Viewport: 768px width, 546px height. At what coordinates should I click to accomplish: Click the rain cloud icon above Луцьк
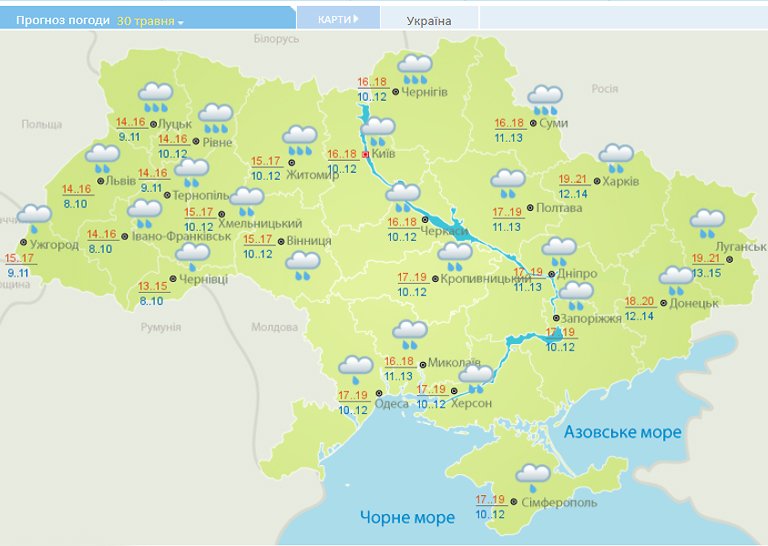tap(156, 97)
